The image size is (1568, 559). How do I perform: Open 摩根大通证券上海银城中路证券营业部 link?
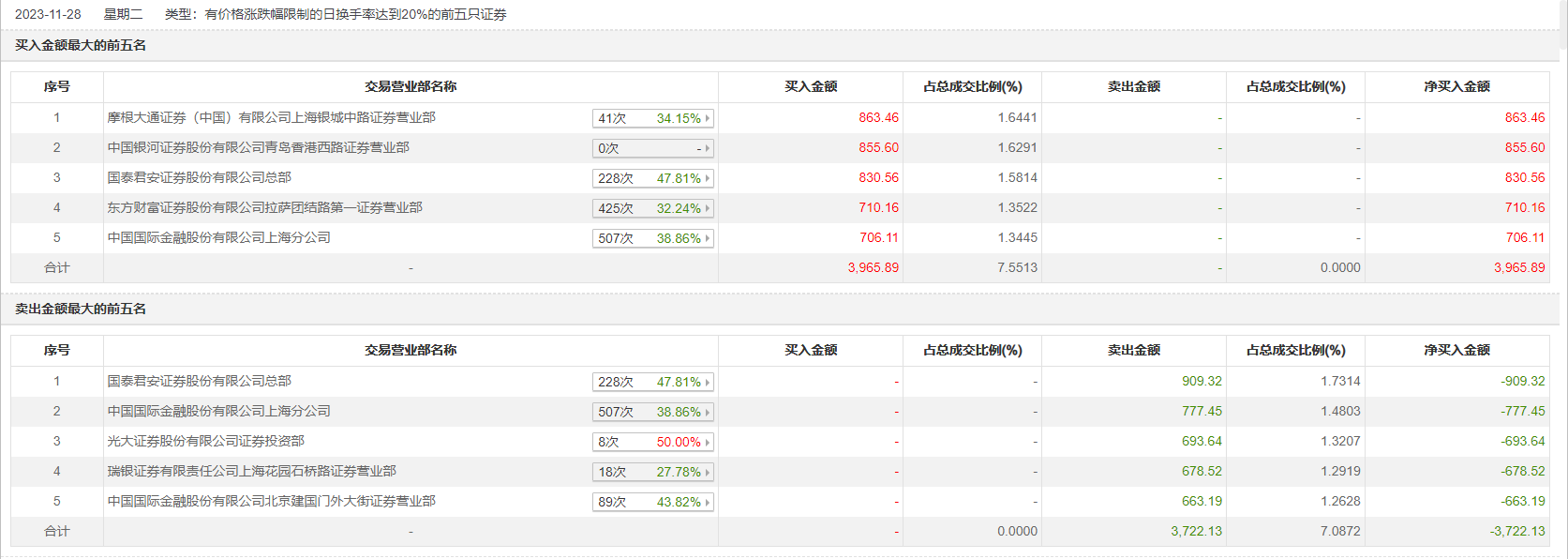[271, 117]
